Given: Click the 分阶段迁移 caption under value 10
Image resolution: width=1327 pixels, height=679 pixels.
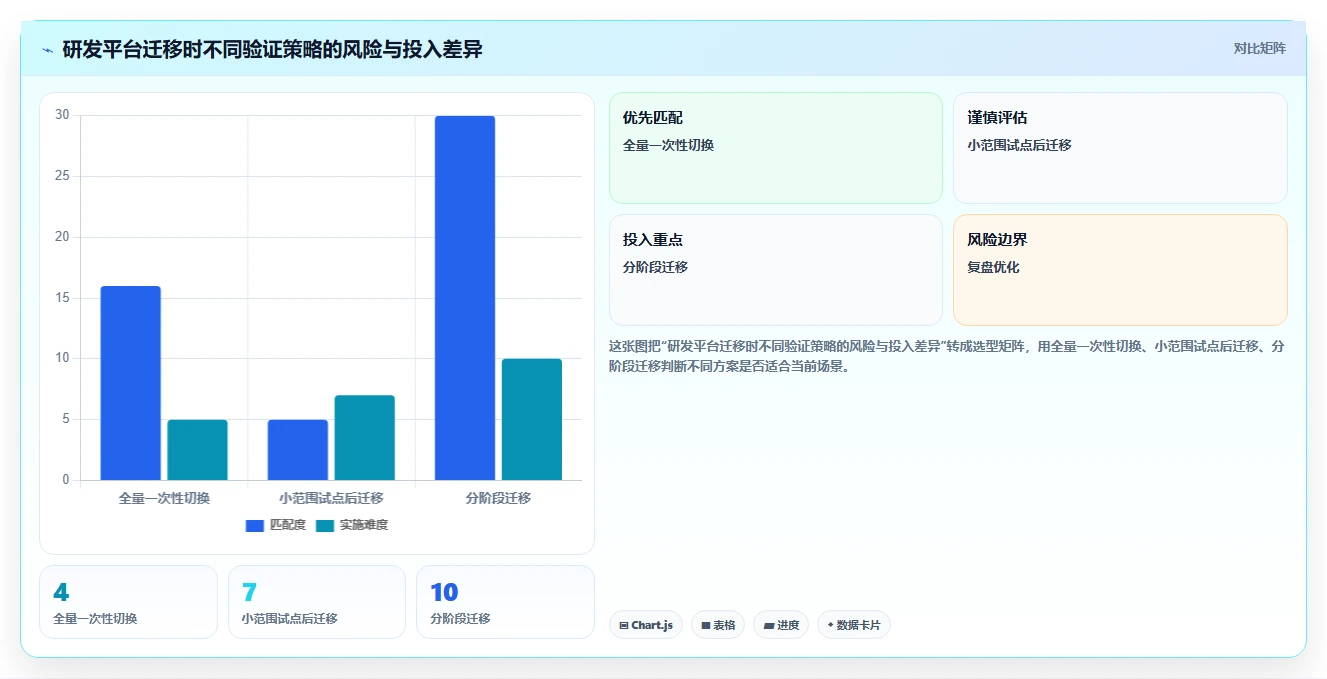Looking at the screenshot, I should tap(460, 618).
